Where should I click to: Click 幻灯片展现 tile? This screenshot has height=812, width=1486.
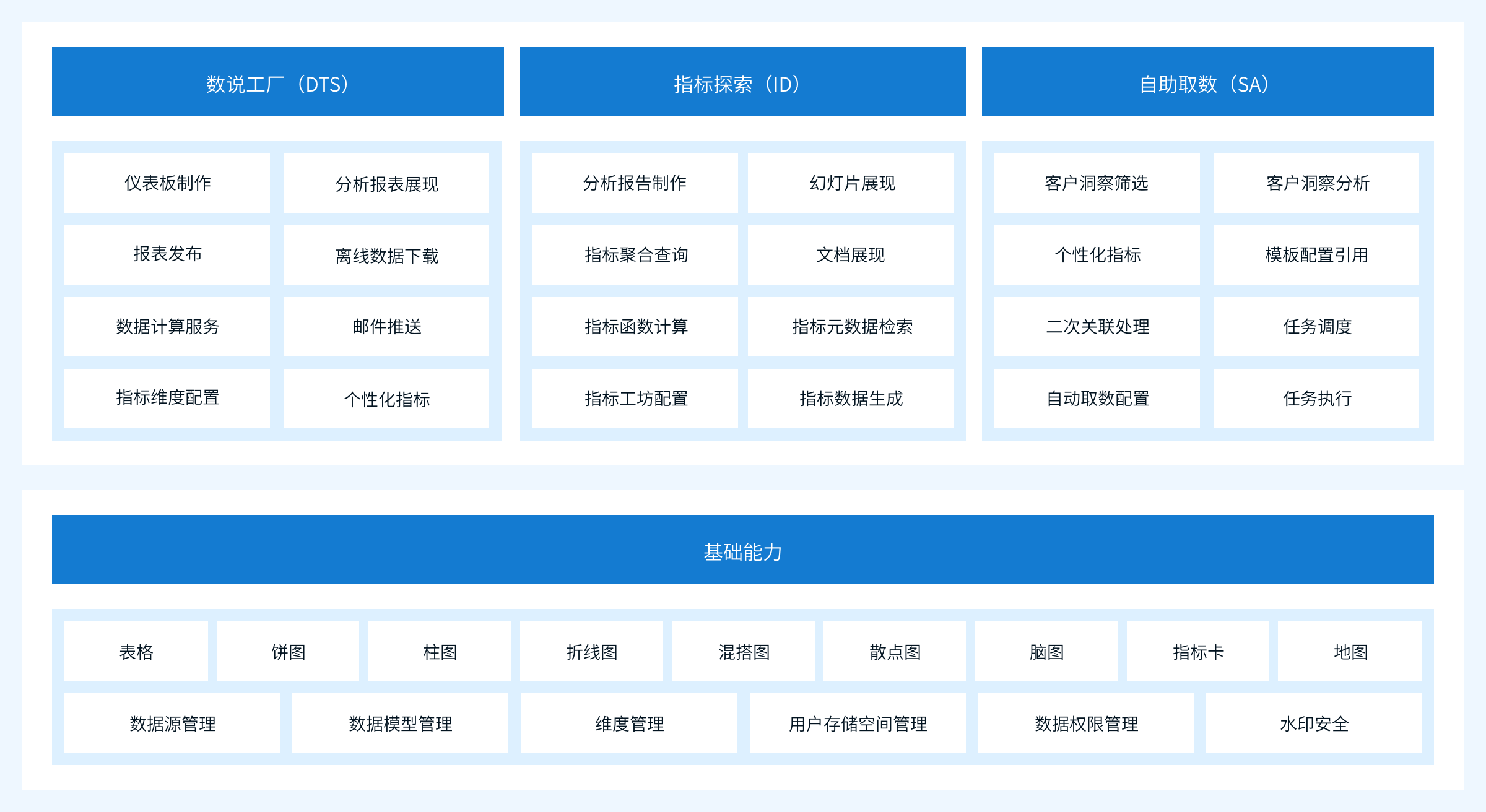point(851,183)
